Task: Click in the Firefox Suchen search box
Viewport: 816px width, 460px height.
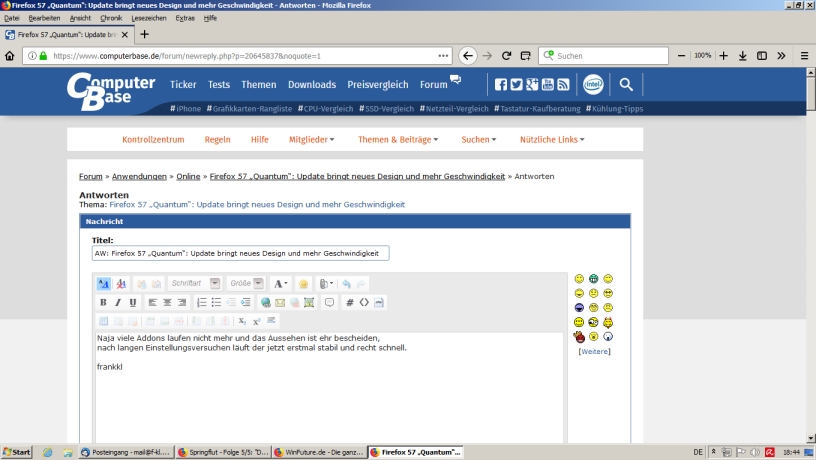Action: coord(604,56)
